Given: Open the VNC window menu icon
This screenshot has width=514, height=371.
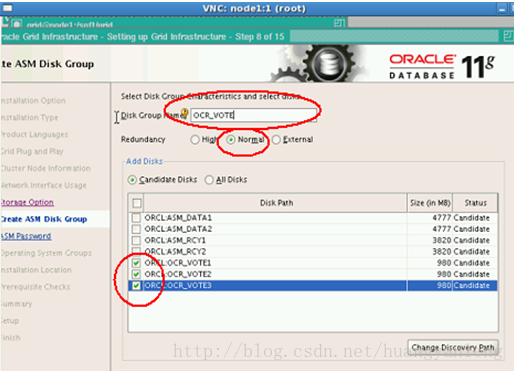Looking at the screenshot, I should point(7,8).
